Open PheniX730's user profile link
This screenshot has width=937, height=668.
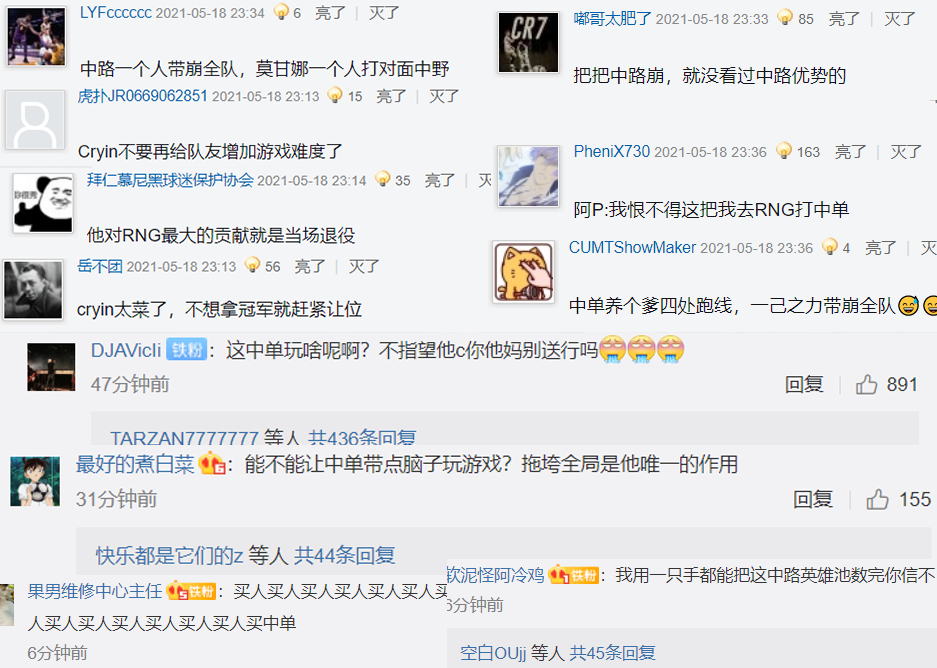[x=611, y=151]
